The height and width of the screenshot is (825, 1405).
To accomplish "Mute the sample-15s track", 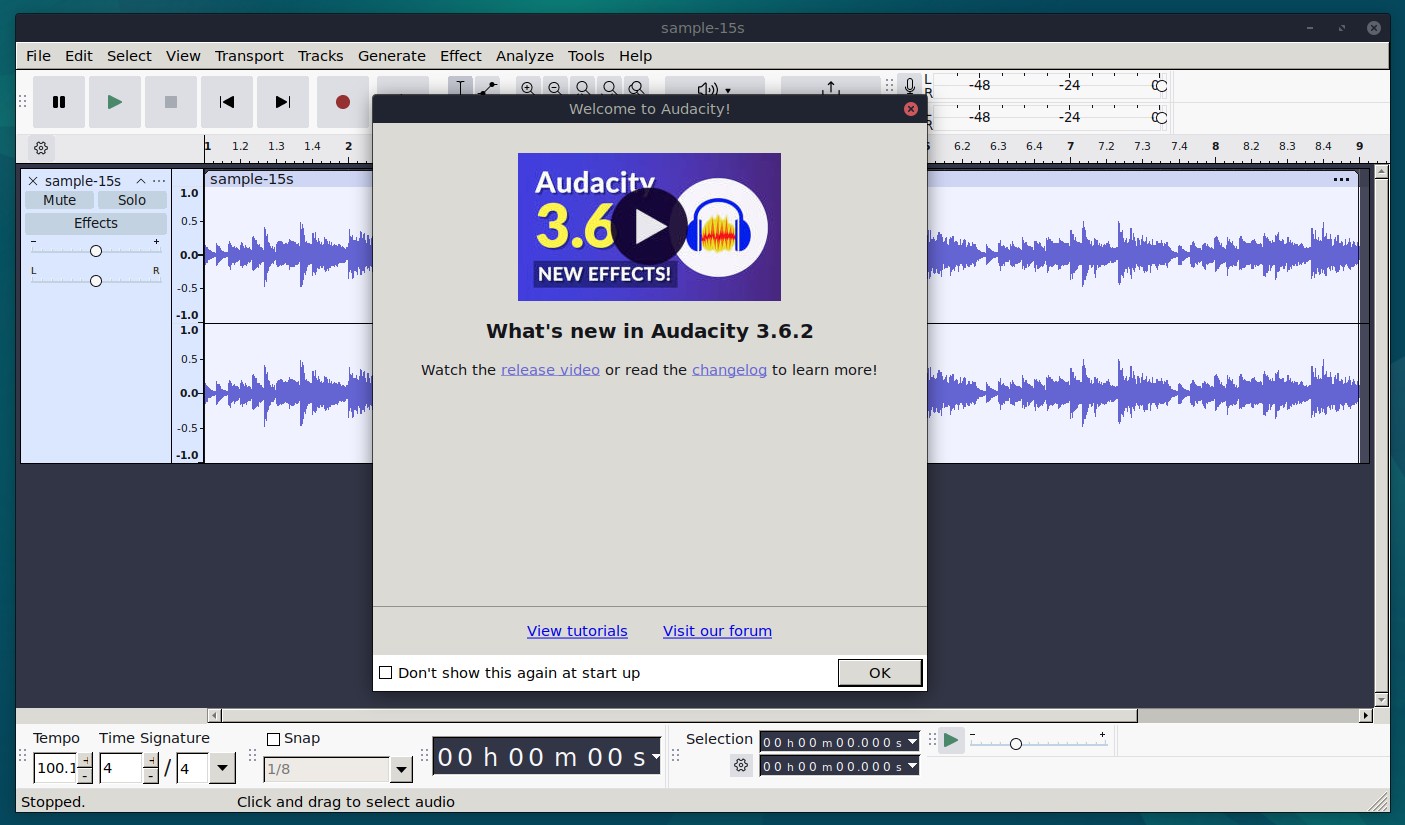I will [59, 200].
